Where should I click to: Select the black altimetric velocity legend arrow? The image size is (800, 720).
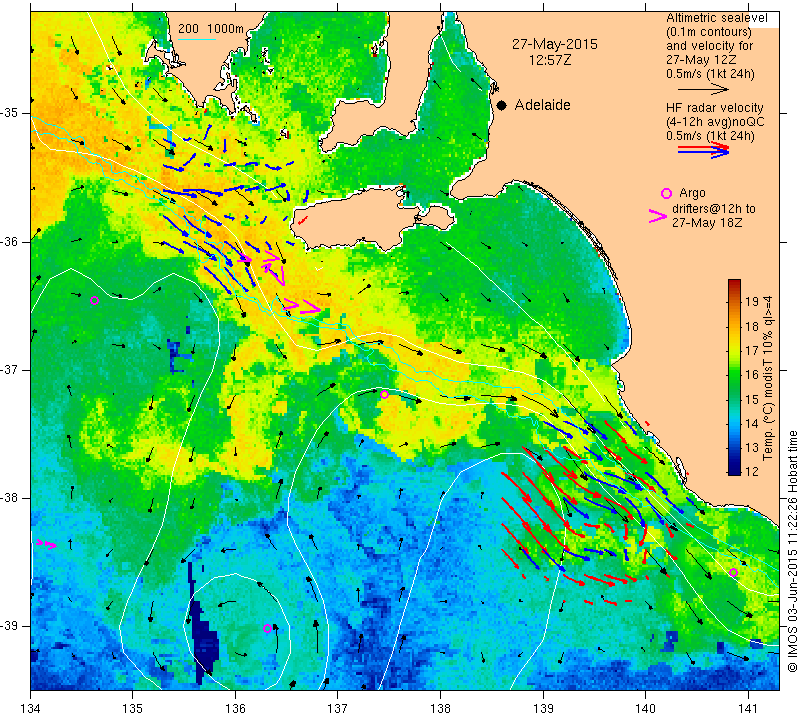point(704,89)
